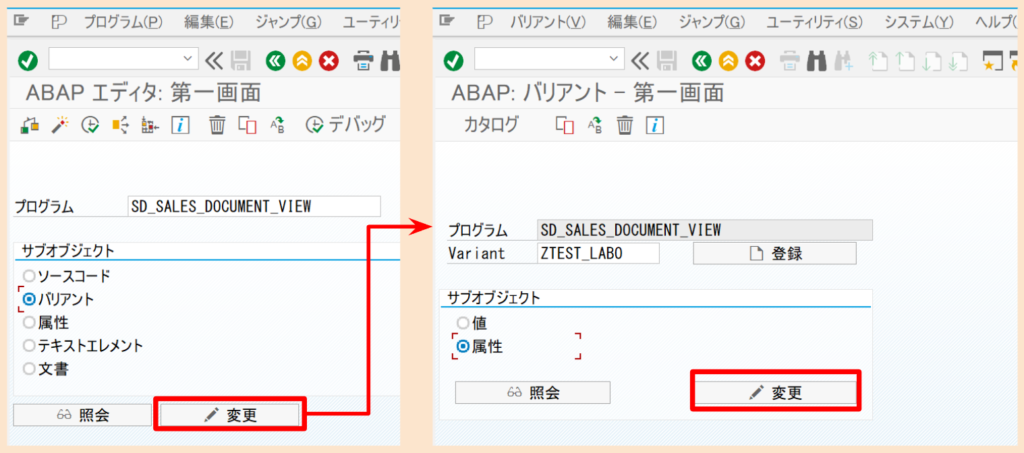Click trash Delete icon in Variant window toolbar
The width and height of the screenshot is (1024, 453).
click(625, 124)
